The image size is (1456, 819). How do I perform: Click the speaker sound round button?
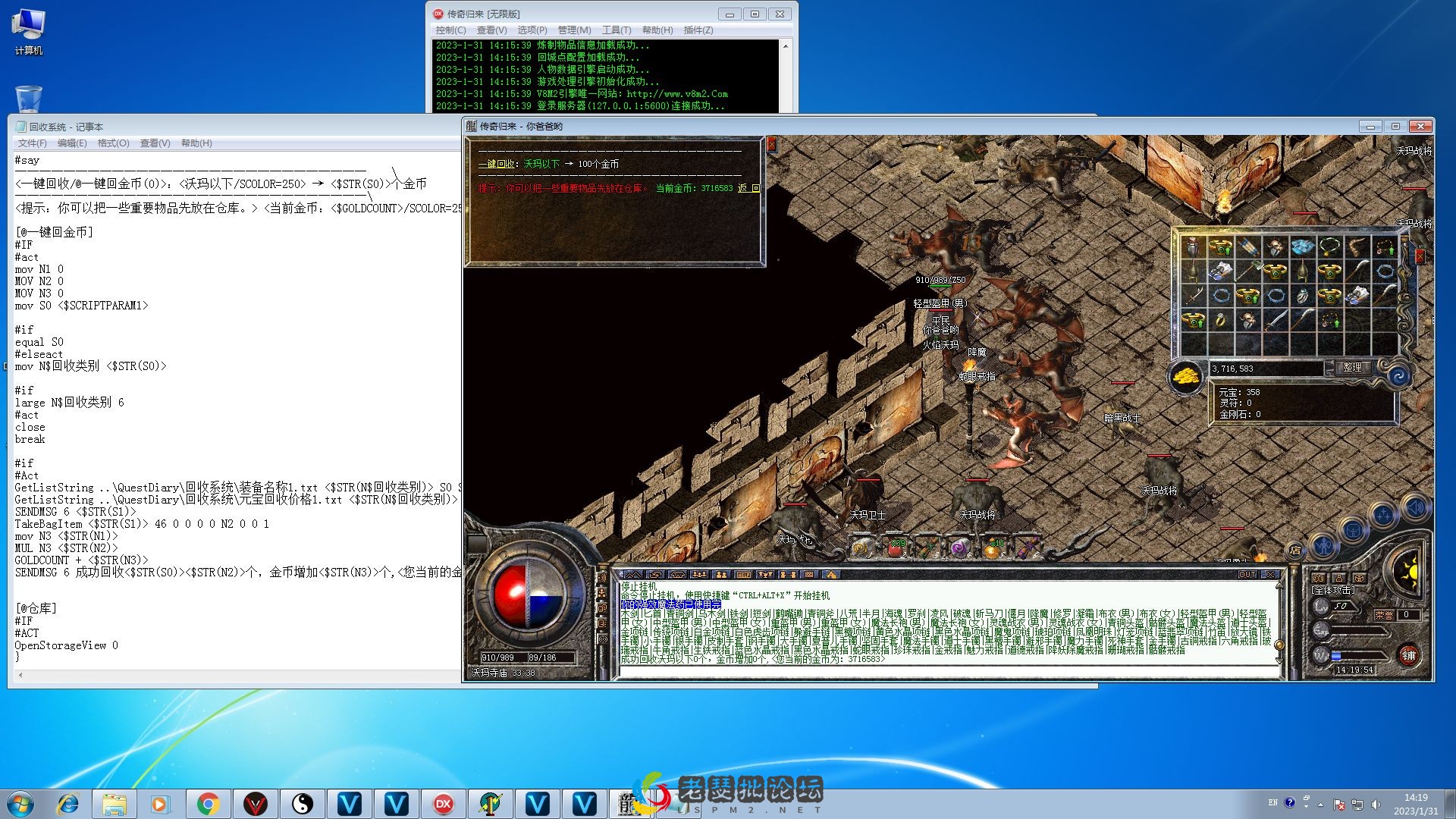click(x=1415, y=508)
